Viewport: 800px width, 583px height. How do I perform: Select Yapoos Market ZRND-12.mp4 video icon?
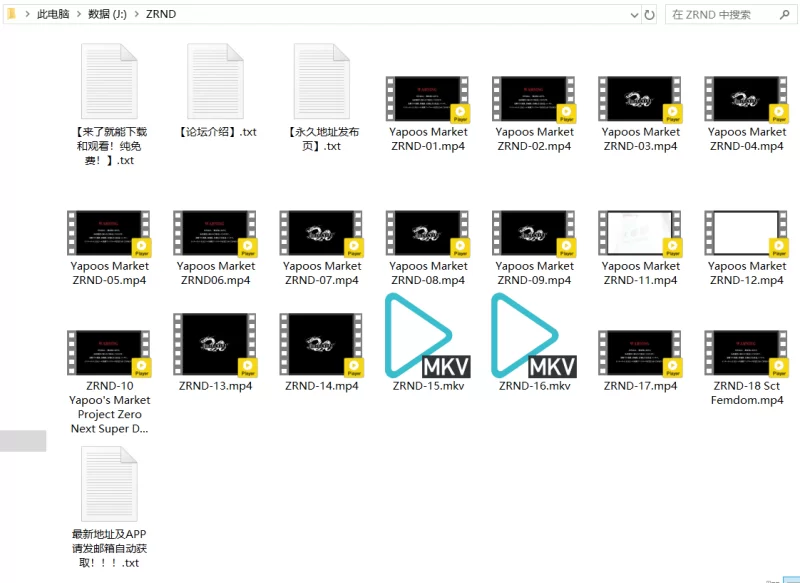point(746,234)
